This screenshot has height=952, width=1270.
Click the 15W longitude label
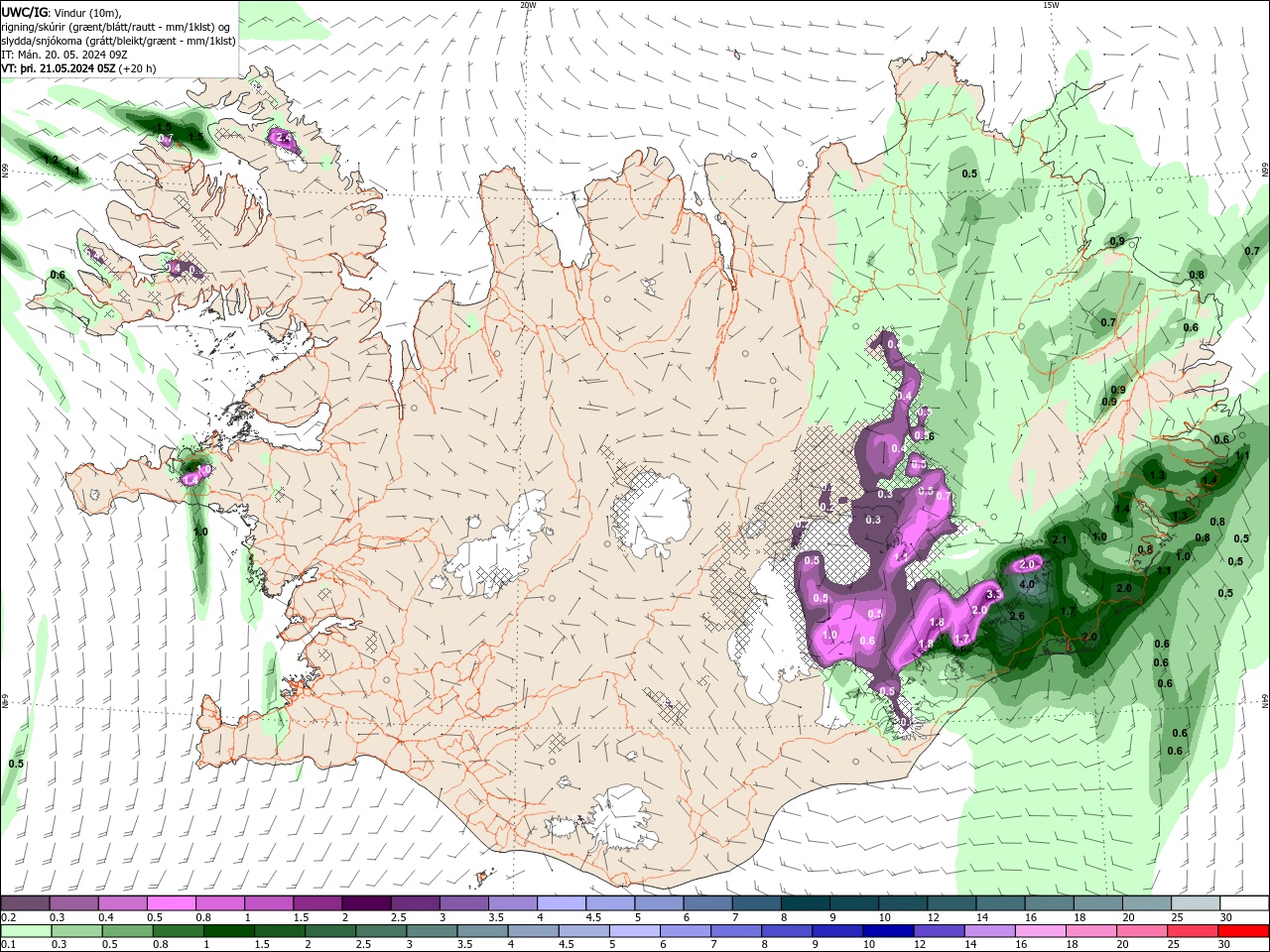point(1051,5)
